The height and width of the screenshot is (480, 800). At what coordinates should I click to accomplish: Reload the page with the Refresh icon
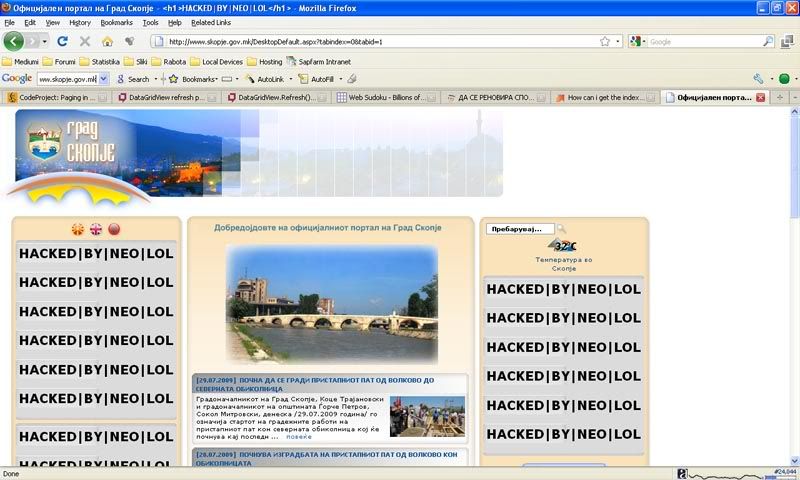point(62,41)
